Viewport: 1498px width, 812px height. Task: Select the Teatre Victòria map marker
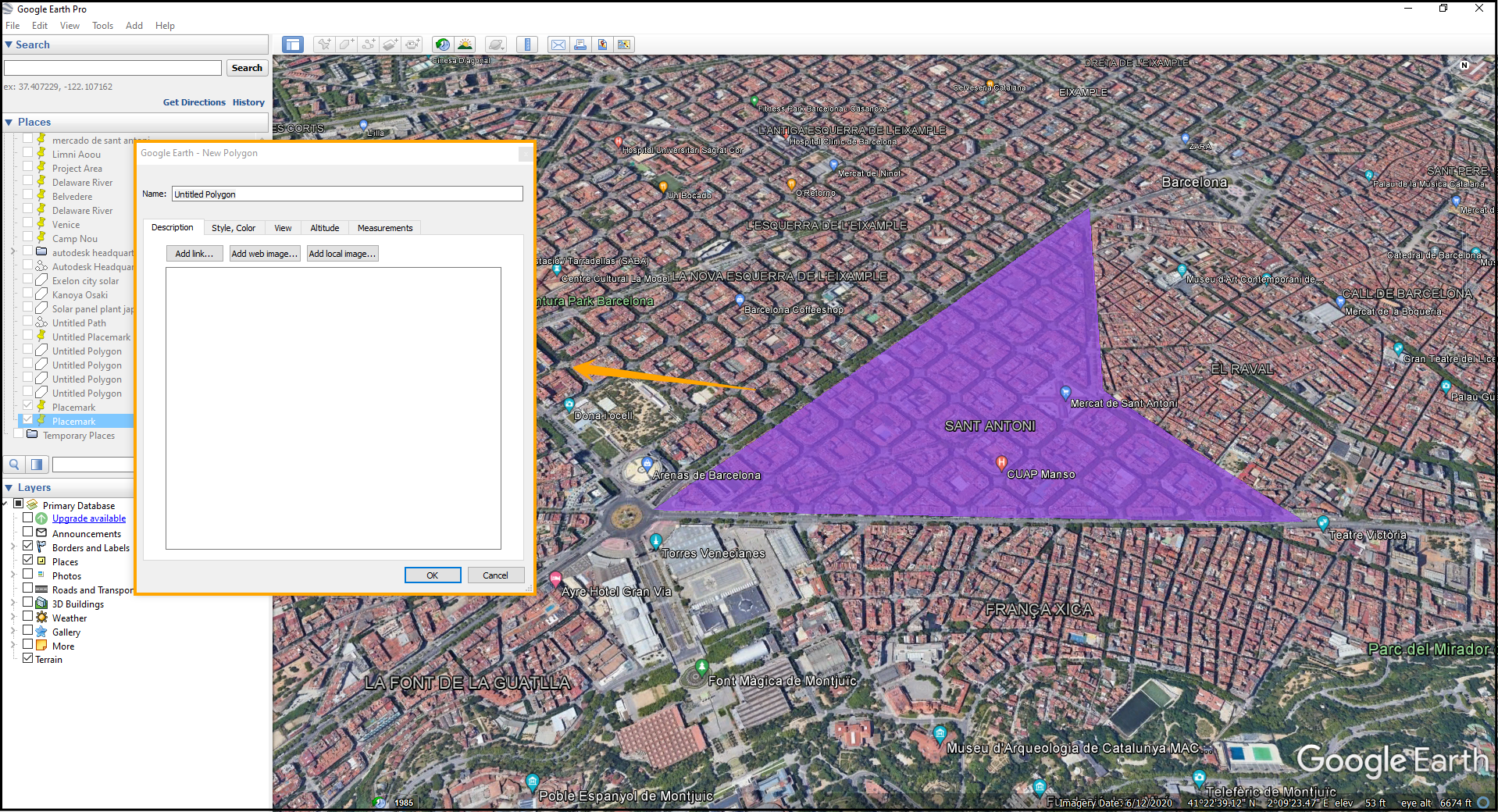(x=1322, y=522)
